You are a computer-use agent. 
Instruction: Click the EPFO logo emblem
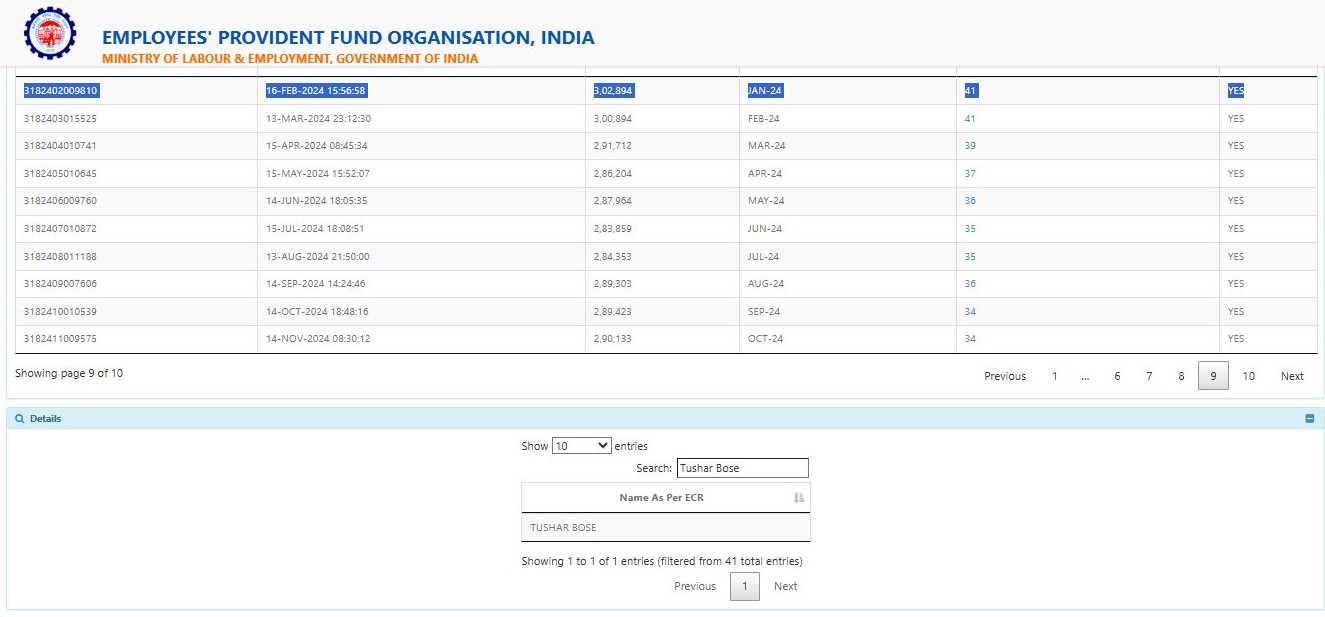click(x=49, y=33)
